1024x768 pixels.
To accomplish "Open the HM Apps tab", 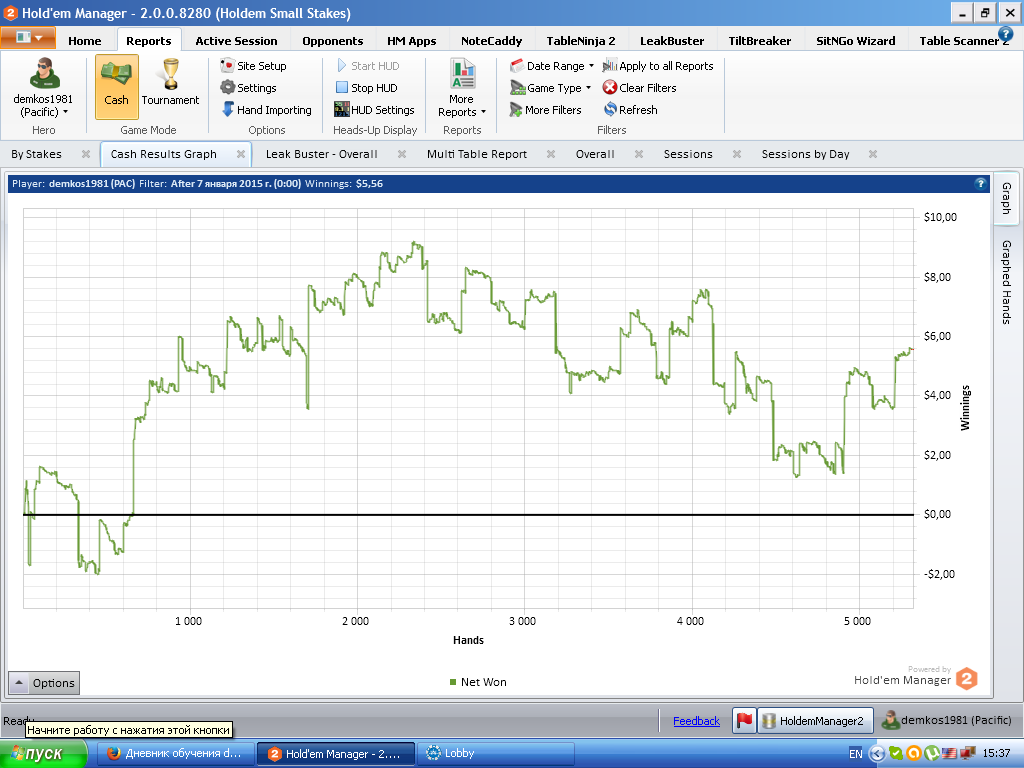I will [411, 40].
